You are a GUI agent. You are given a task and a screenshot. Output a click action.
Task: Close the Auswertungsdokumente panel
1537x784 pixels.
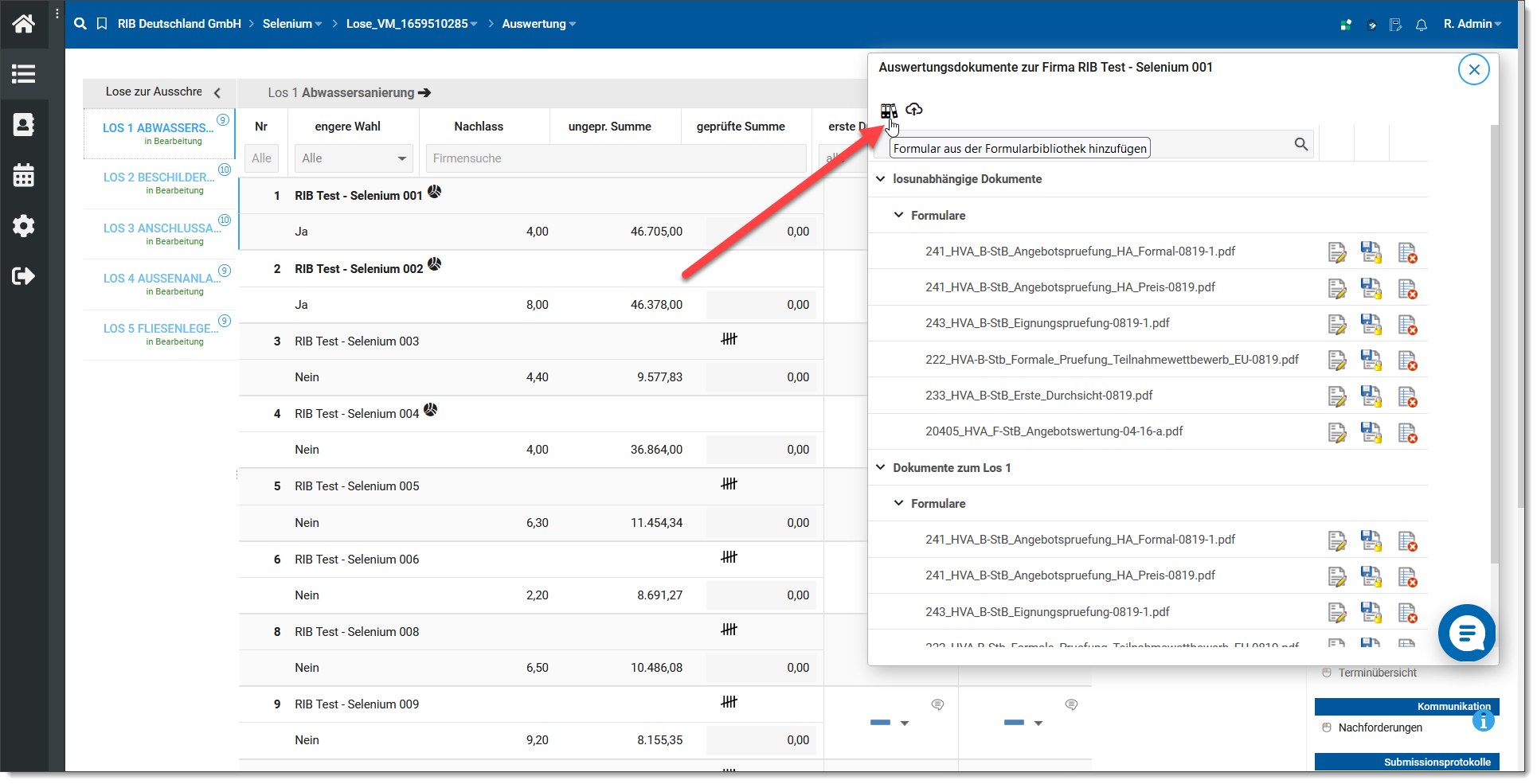point(1473,70)
